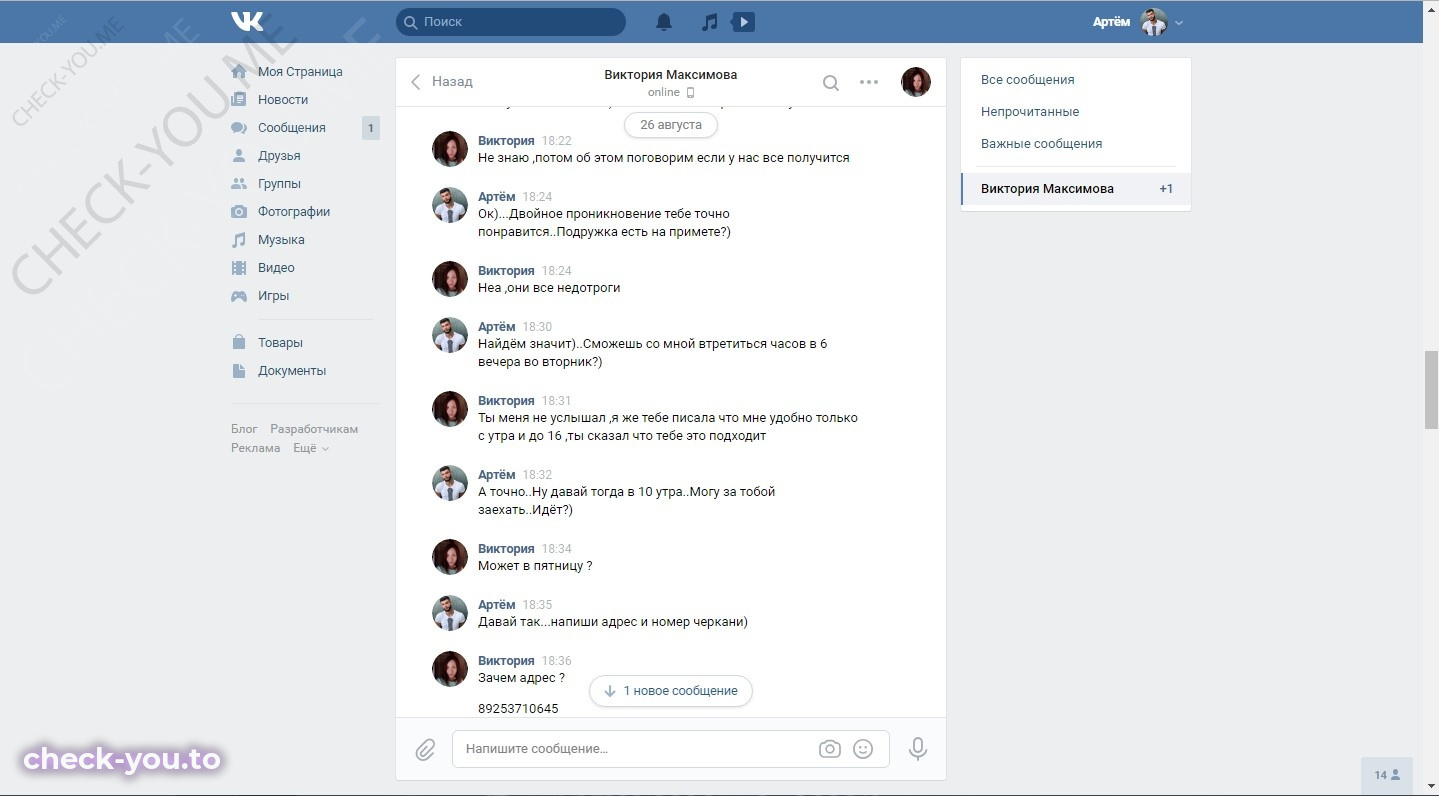Open Товары in sidebar
The image size is (1439, 796).
point(280,343)
